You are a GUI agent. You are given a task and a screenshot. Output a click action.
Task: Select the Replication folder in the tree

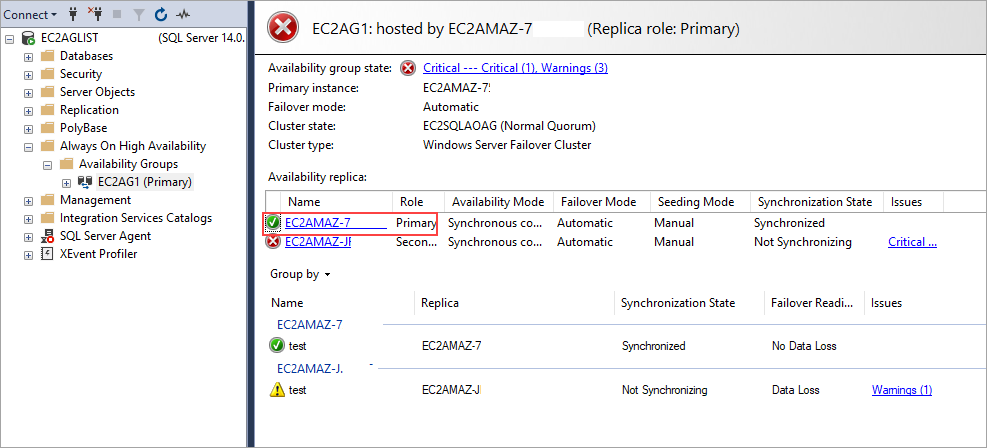coord(89,110)
